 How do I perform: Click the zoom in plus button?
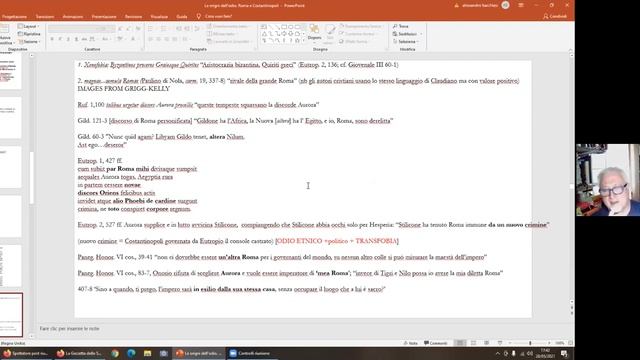pos(549,343)
